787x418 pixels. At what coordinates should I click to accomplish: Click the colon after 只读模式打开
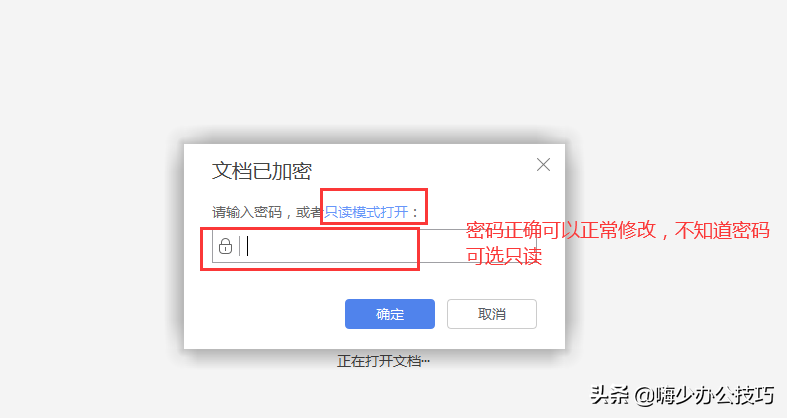tap(415, 213)
